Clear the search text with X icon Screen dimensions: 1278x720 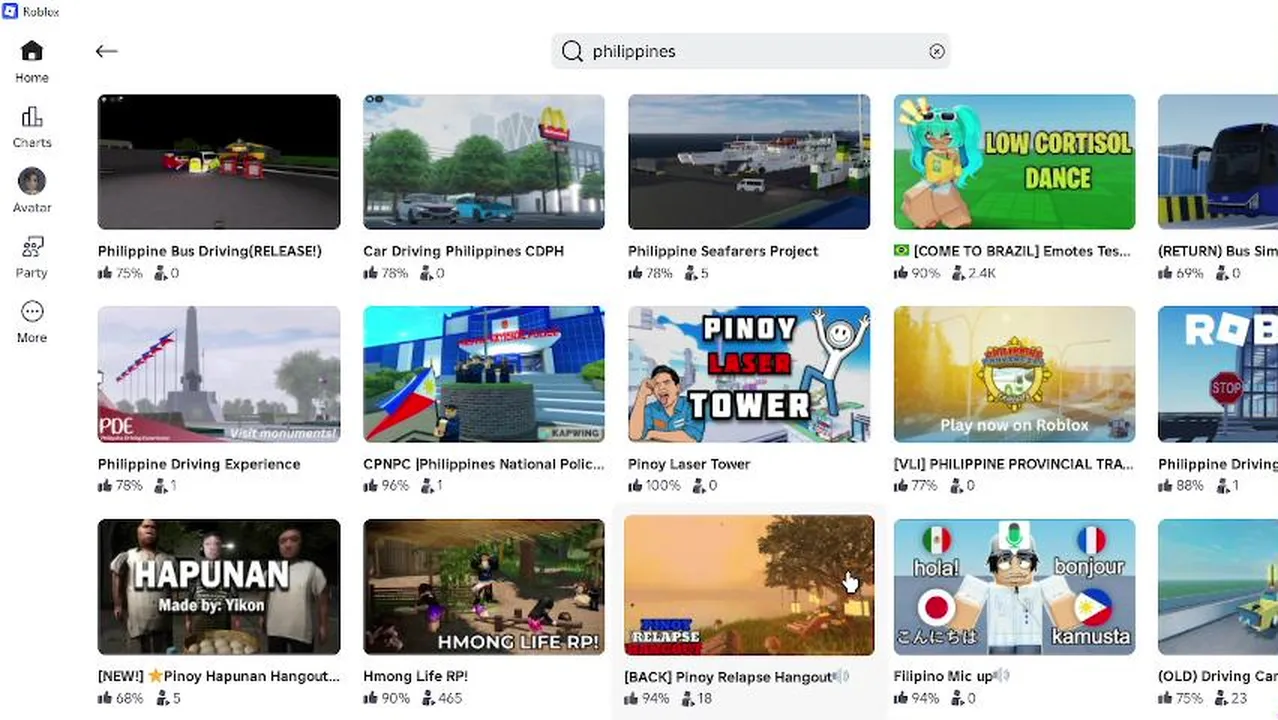pyautogui.click(x=936, y=51)
